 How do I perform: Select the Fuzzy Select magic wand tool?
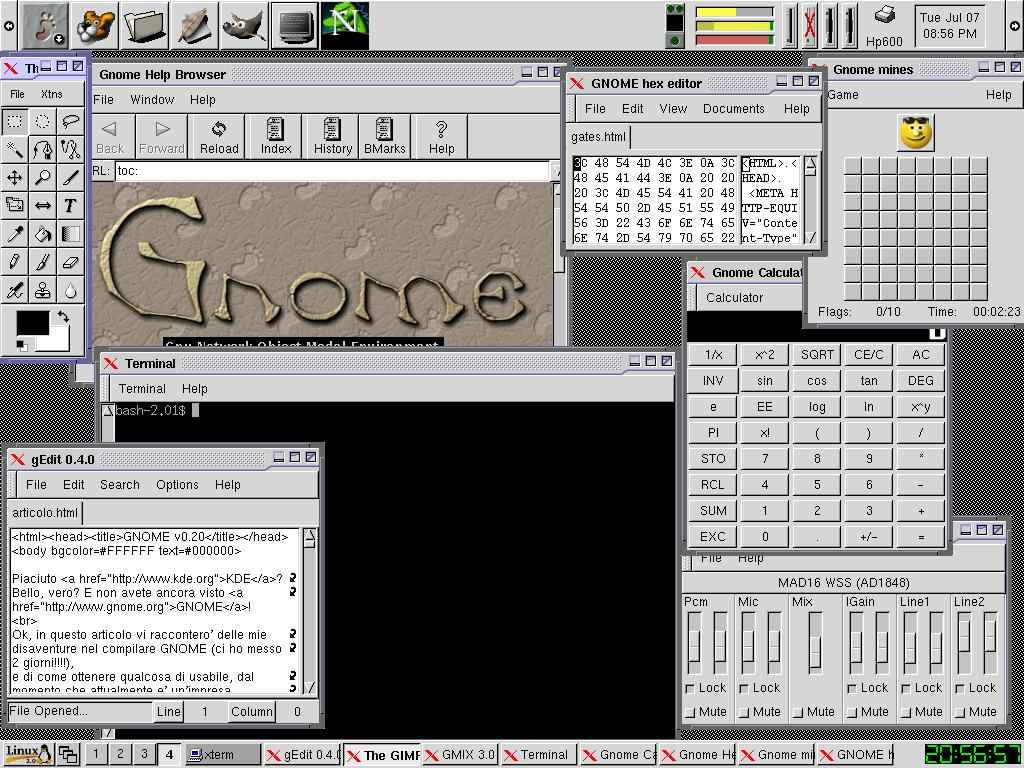pyautogui.click(x=15, y=150)
